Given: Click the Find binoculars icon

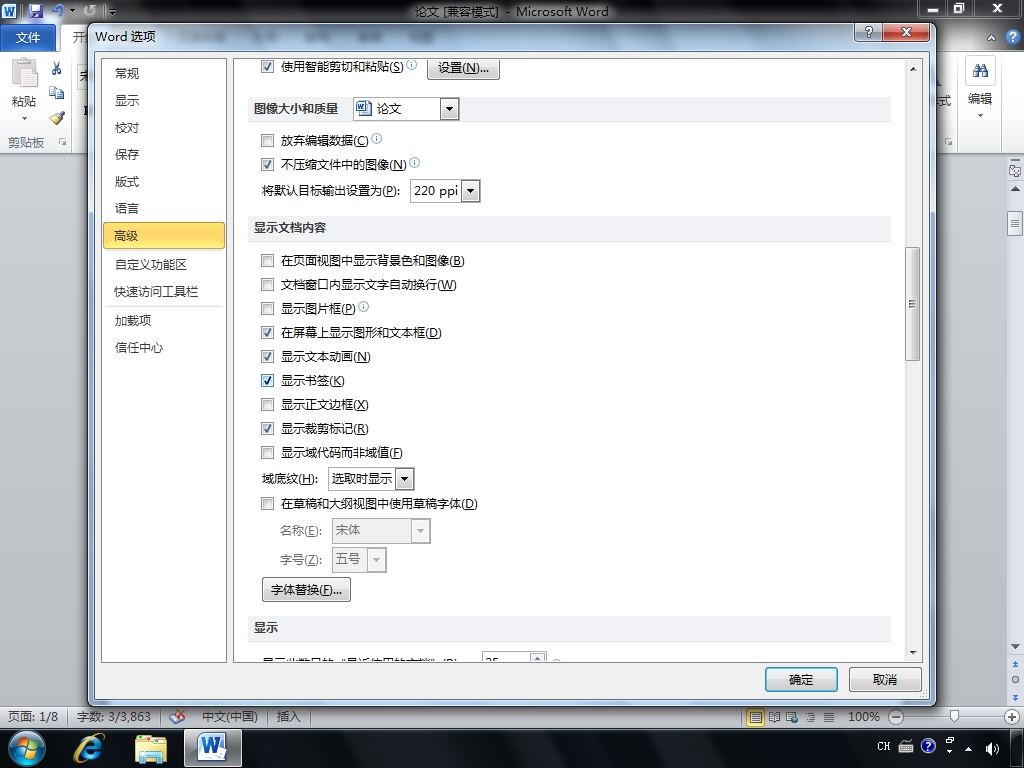Looking at the screenshot, I should pyautogui.click(x=980, y=71).
